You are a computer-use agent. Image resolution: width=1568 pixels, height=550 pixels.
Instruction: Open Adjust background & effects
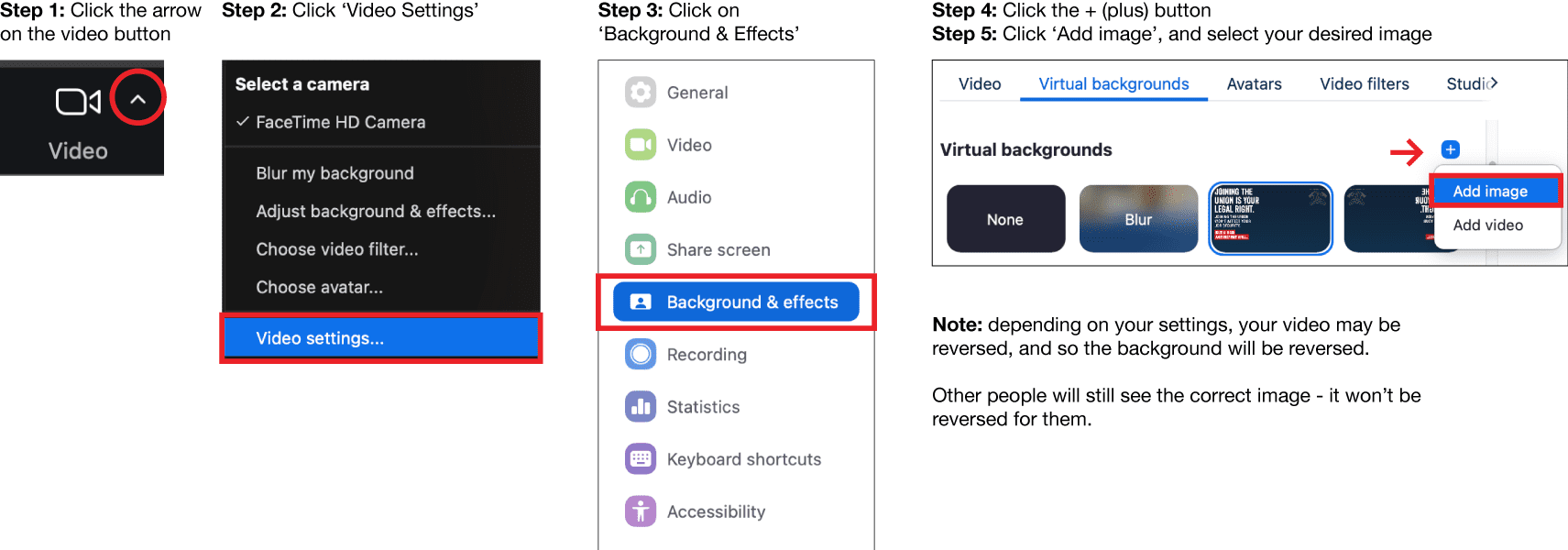(x=375, y=211)
